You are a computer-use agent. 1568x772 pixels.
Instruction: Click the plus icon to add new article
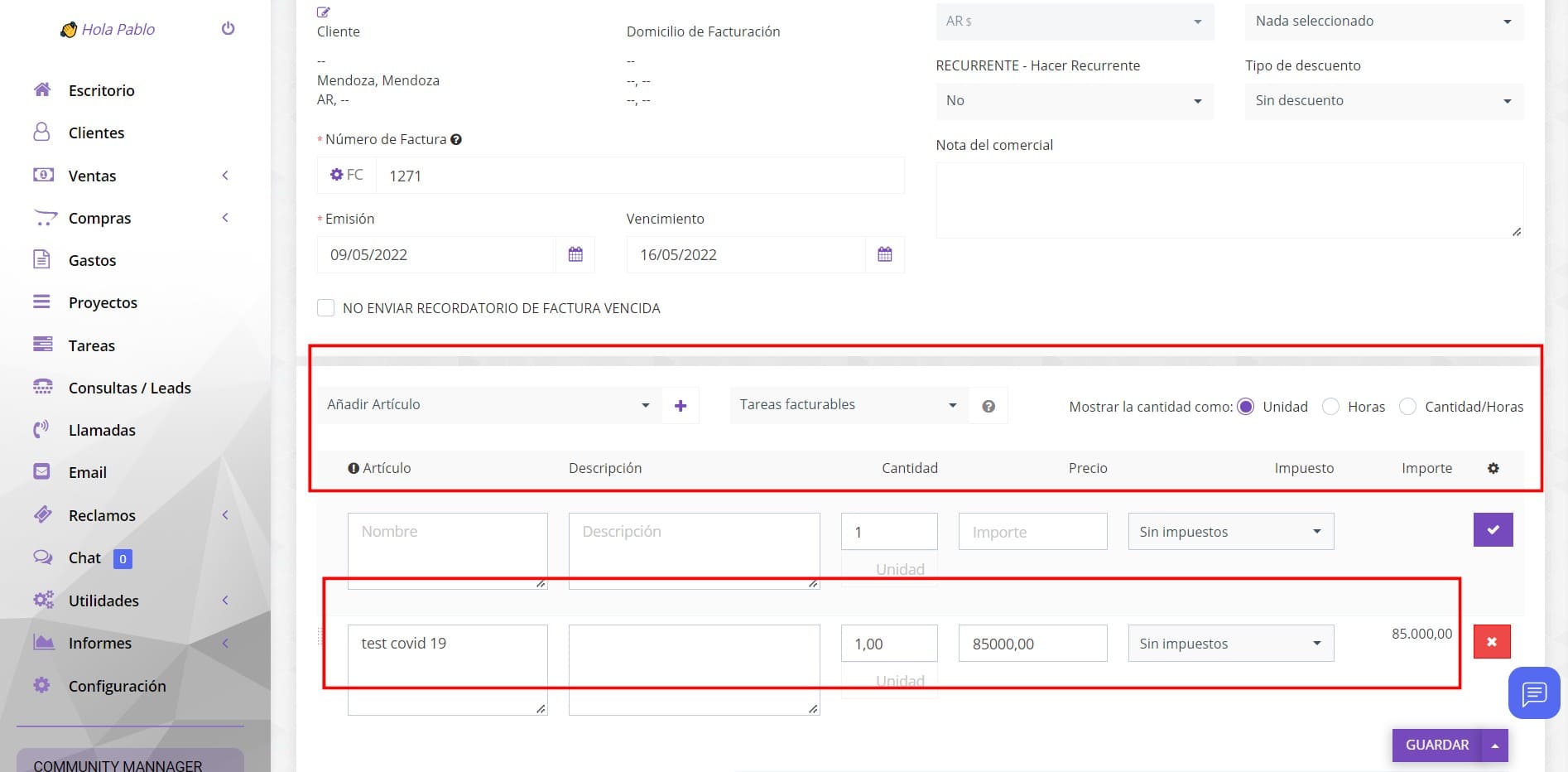tap(681, 406)
